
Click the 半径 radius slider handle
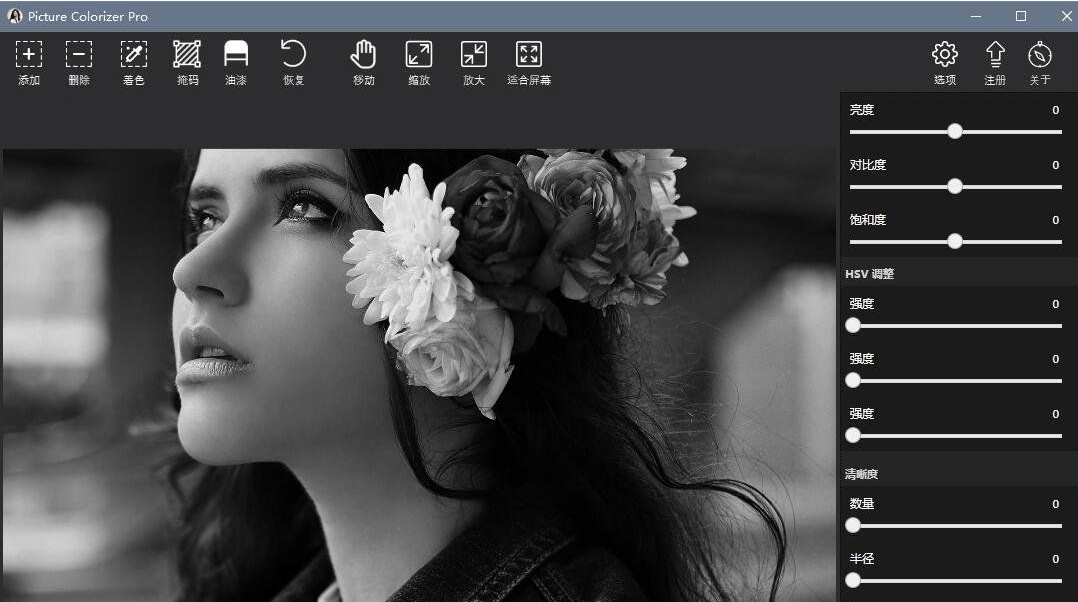tap(853, 580)
